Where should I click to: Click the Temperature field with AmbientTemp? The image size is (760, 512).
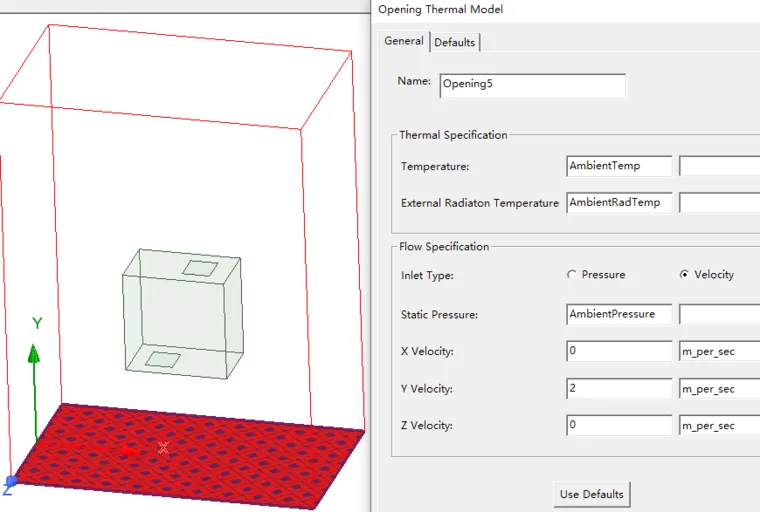[619, 165]
